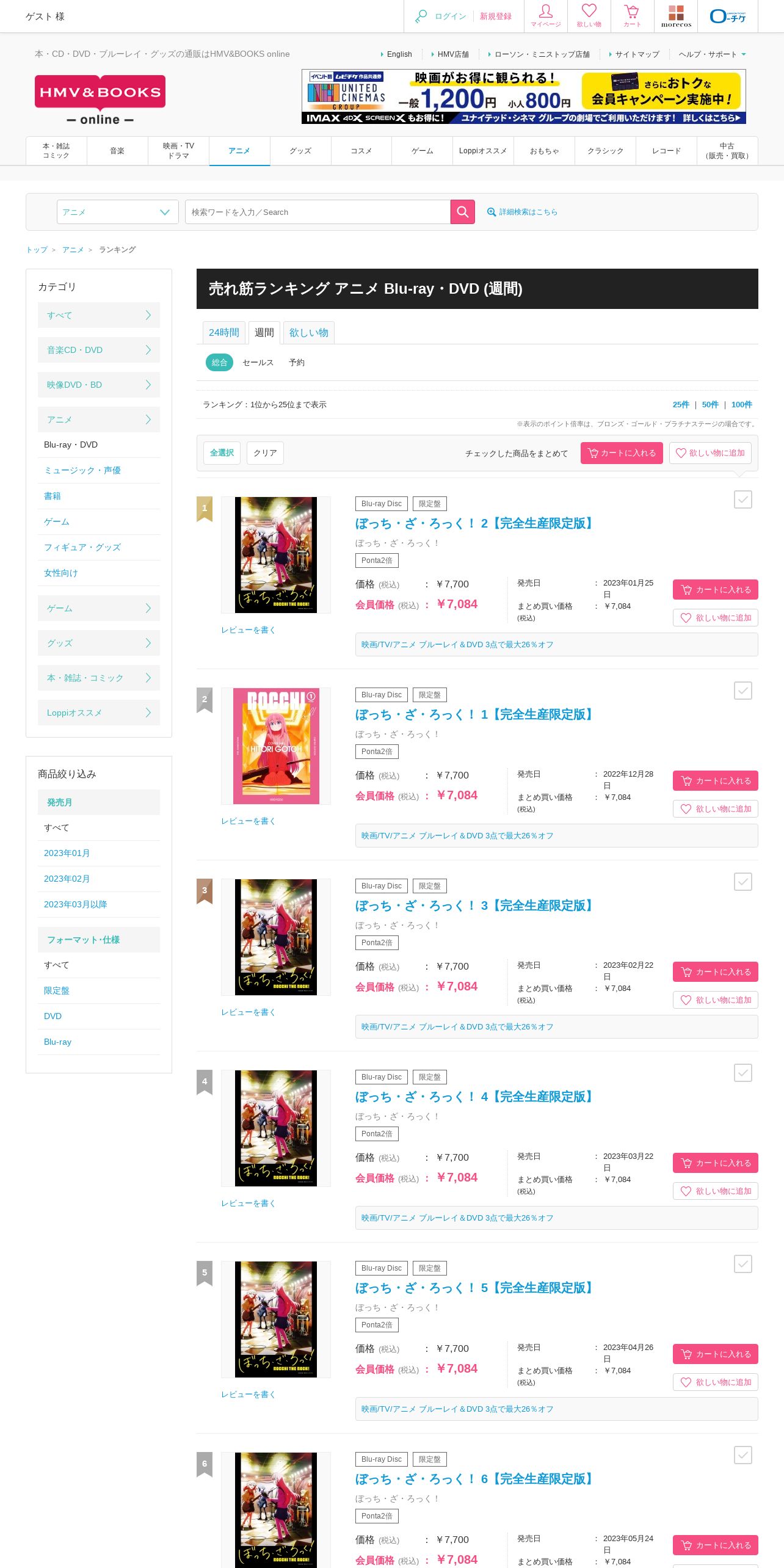
Task: Click the United Cinemas campaign banner
Action: click(x=524, y=96)
